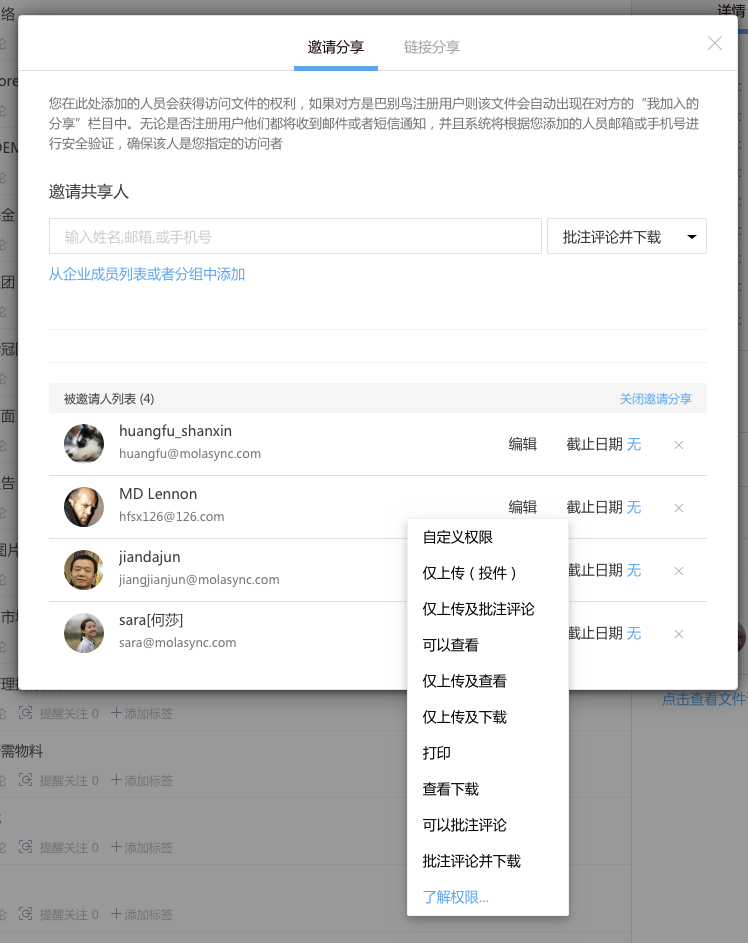Click huangfu@molasync.com email text

[190, 453]
